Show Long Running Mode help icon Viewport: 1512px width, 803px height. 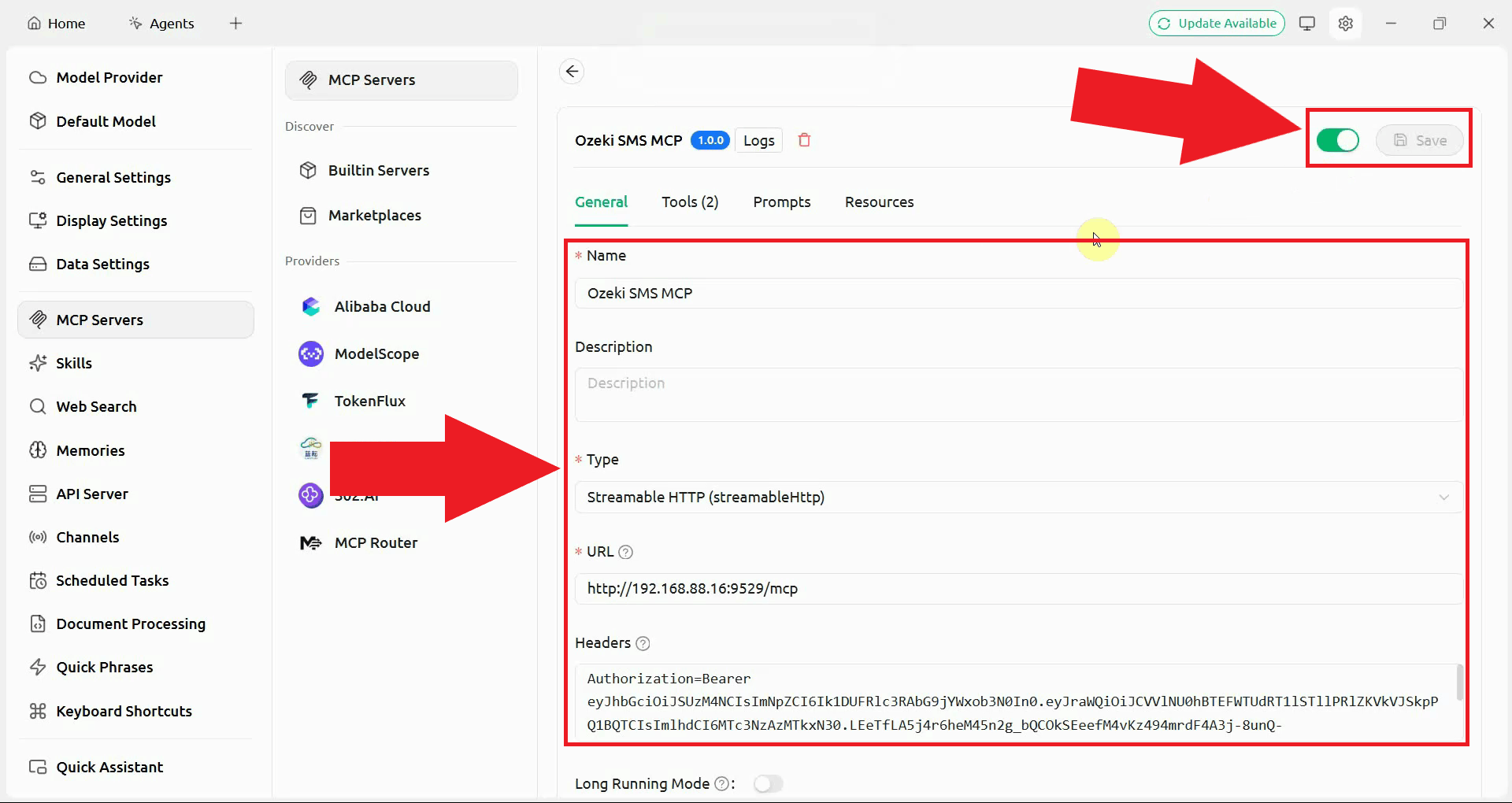721,784
